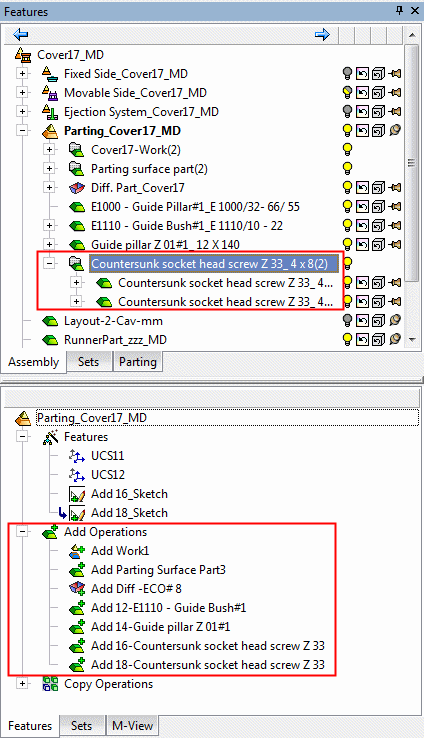Select Add Parting Surface Part3 item

click(158, 570)
